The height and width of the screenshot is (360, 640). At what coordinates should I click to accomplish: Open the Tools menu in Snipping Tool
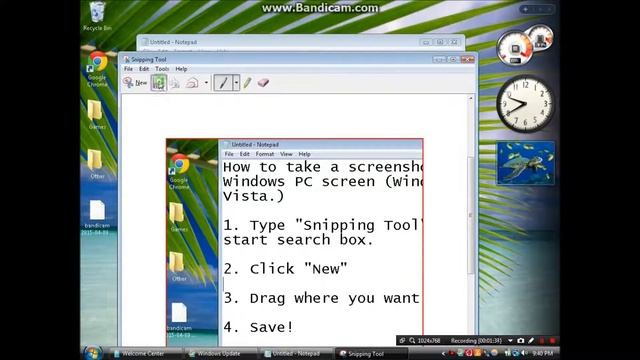point(162,69)
